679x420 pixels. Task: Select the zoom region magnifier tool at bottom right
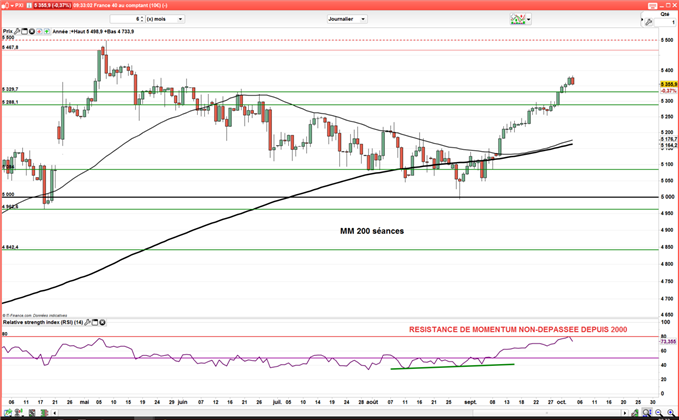(647, 413)
